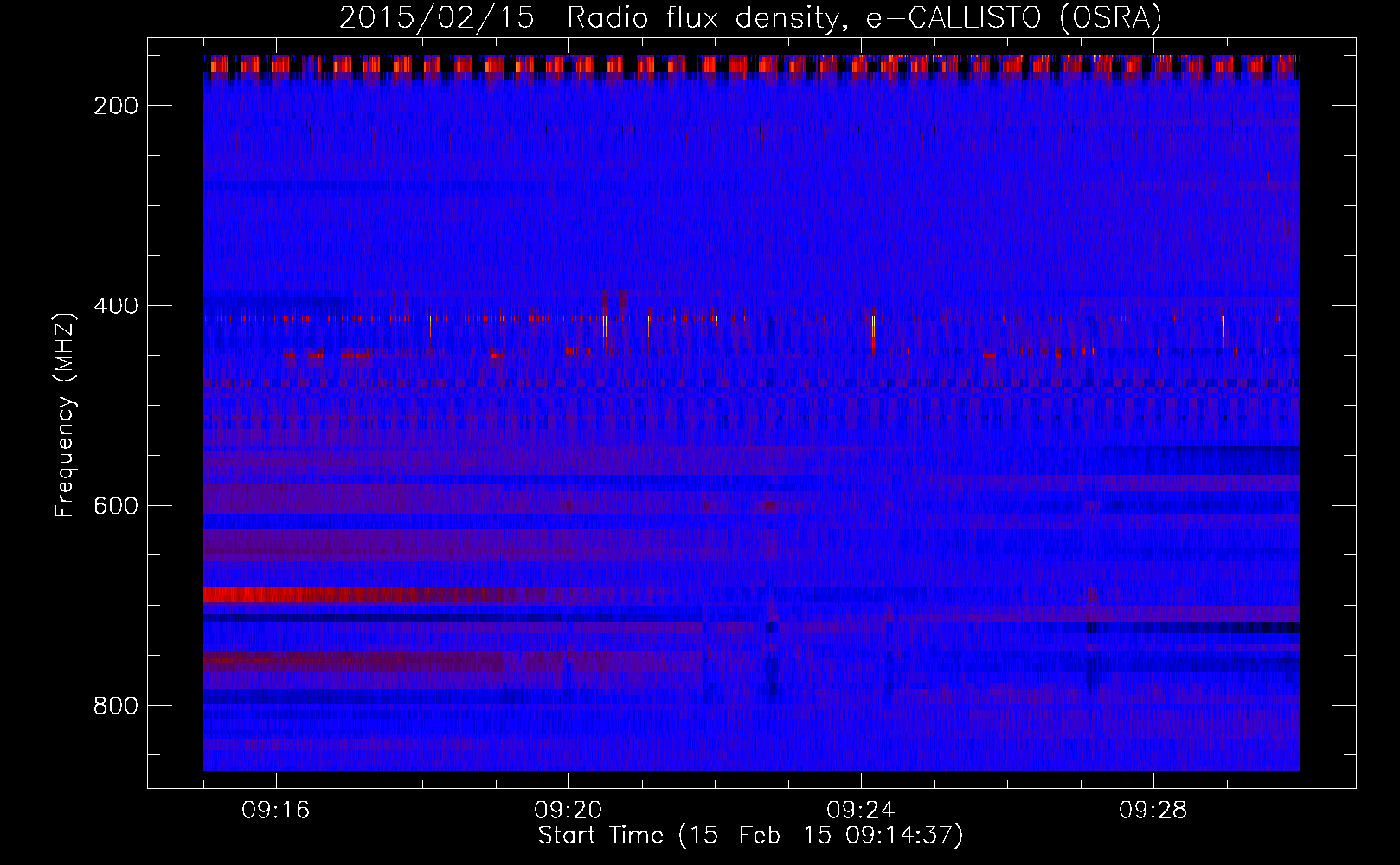Screen dimensions: 1400x865
Task: Click the 09:24 time tick label
Action: (x=861, y=811)
